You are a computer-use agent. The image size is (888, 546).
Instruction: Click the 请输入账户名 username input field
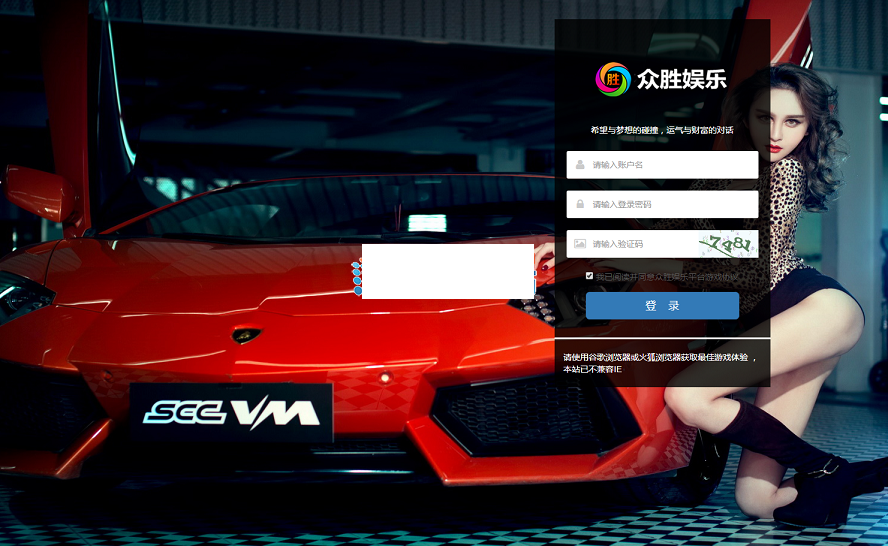670,165
